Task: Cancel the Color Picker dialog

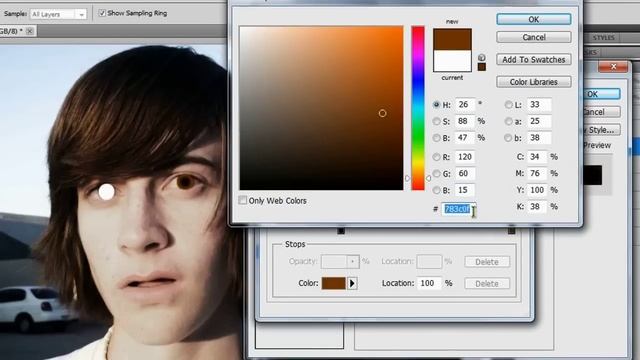Action: point(533,37)
